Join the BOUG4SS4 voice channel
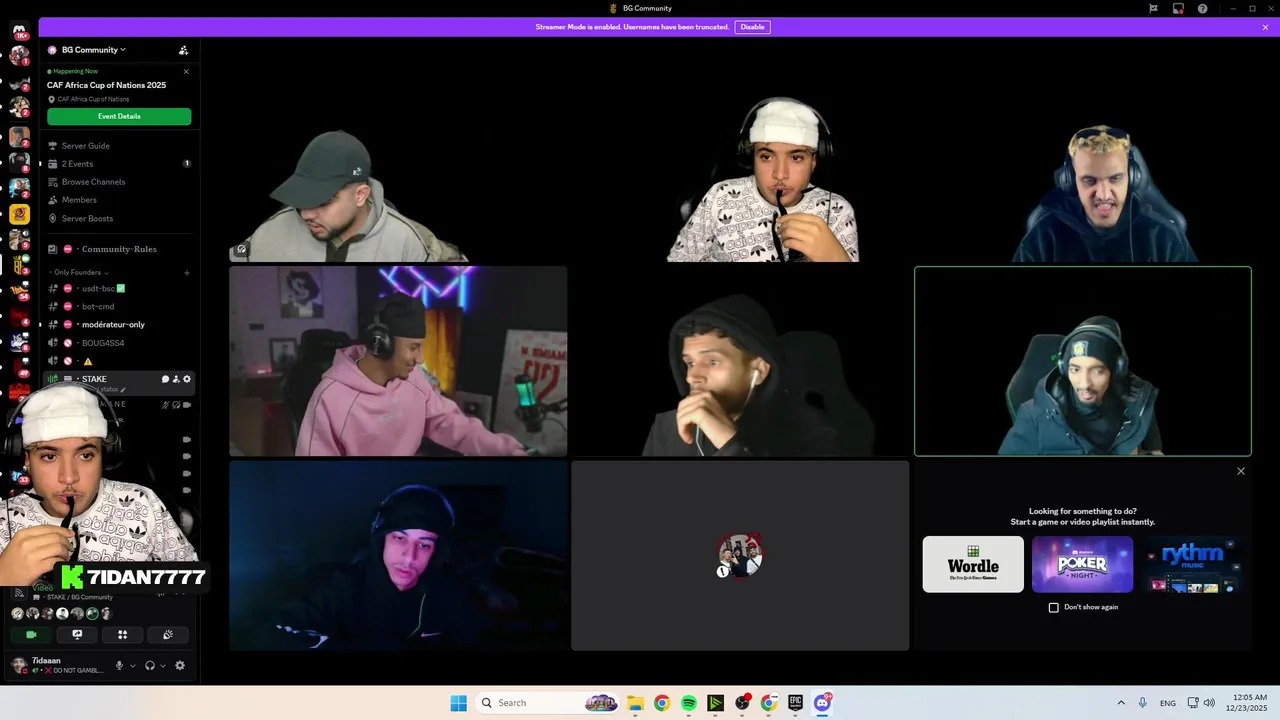 (119, 343)
